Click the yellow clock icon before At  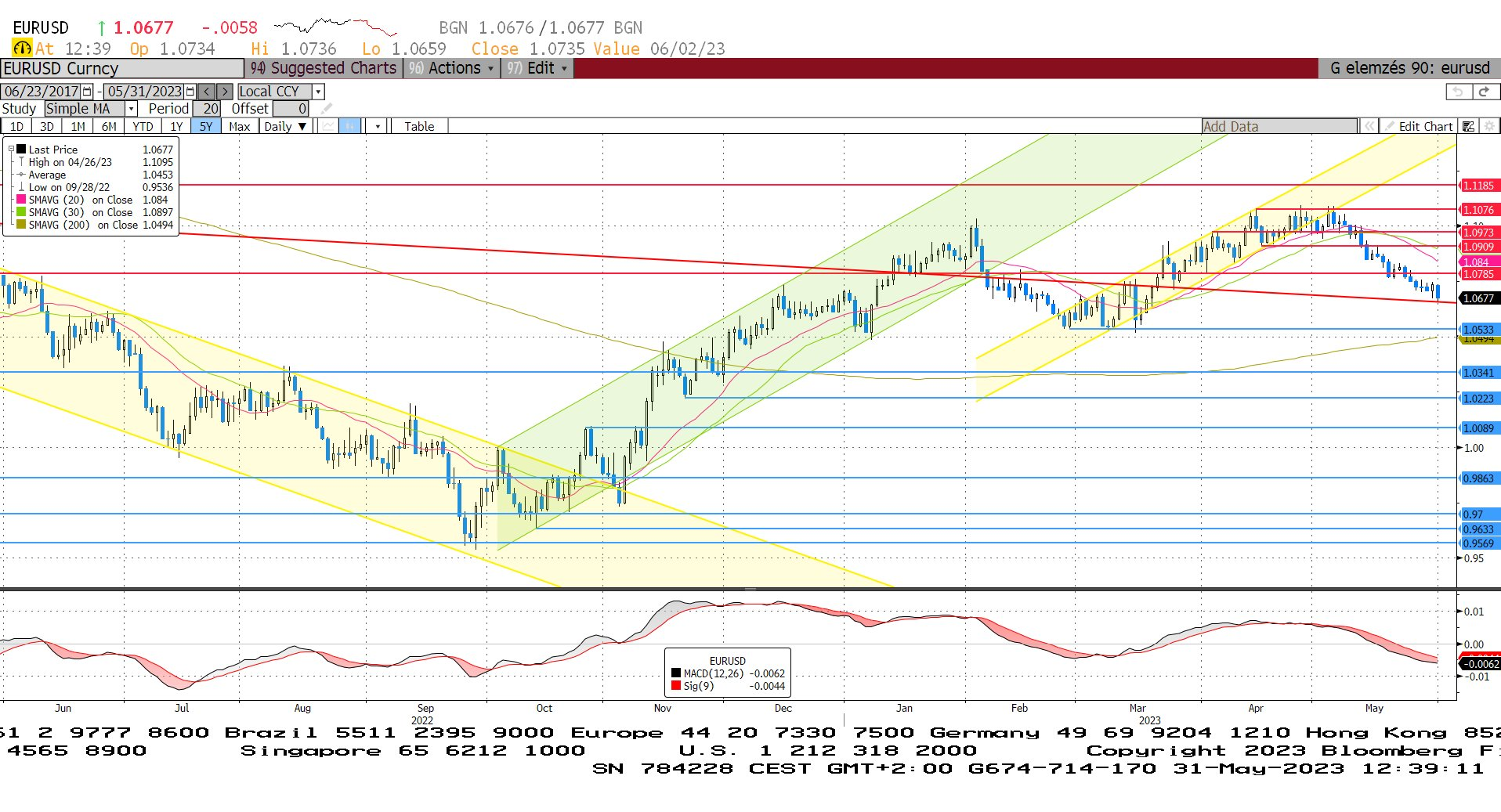22,49
